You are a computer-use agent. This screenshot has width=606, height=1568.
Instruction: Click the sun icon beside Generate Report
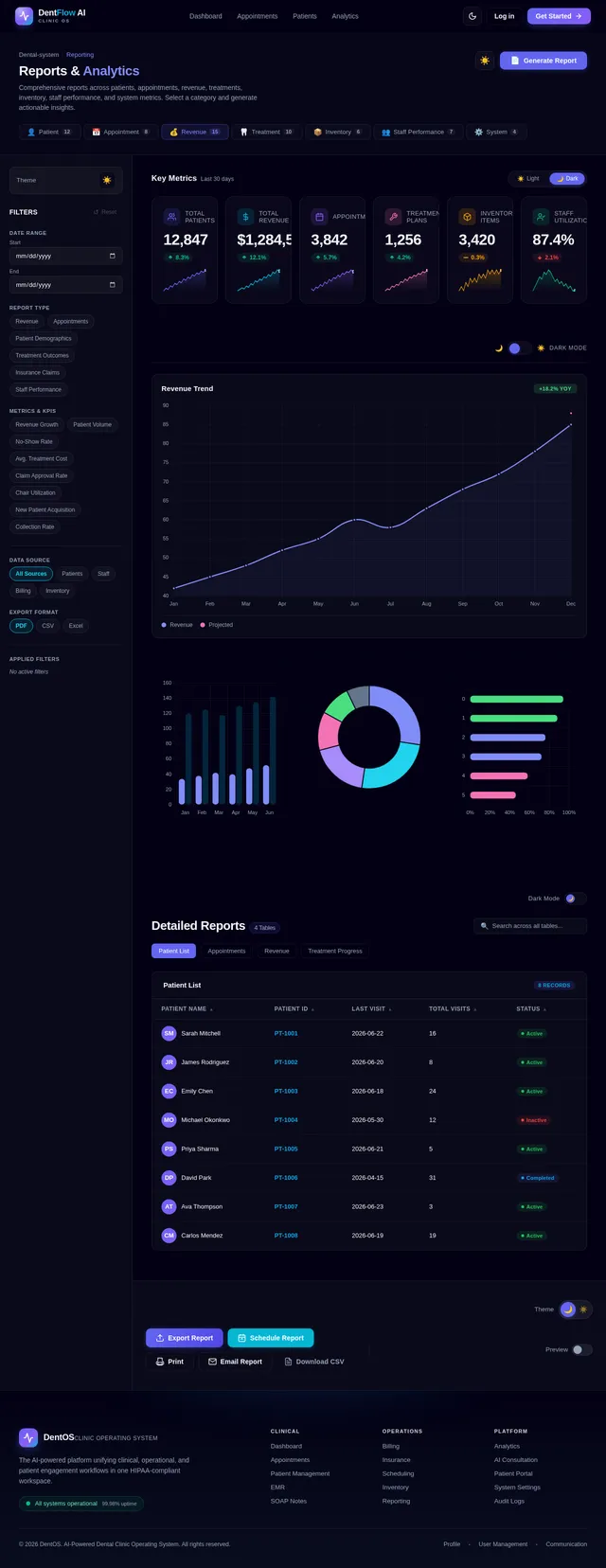tap(485, 61)
